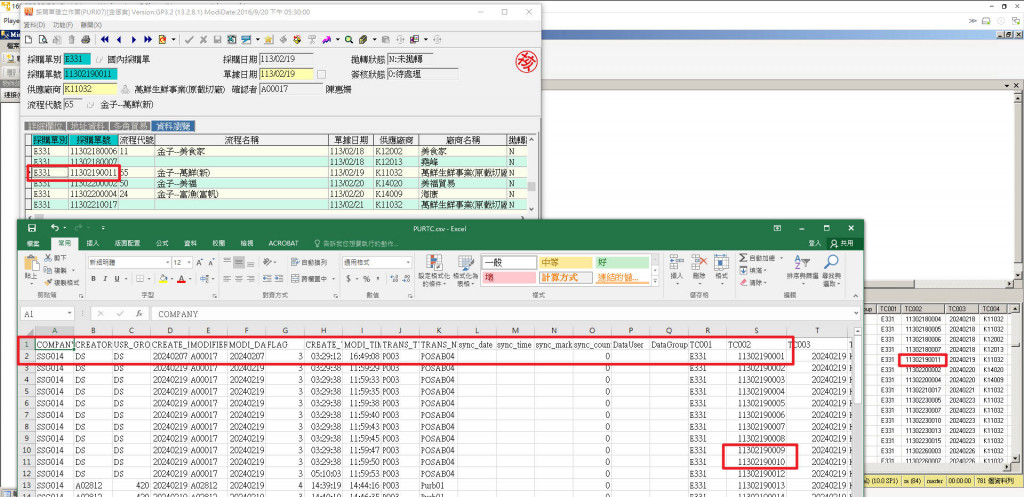Screen dimensions: 1024x497
Task: Toggle checkbox beside 單據日期 field
Action: pos(321,74)
